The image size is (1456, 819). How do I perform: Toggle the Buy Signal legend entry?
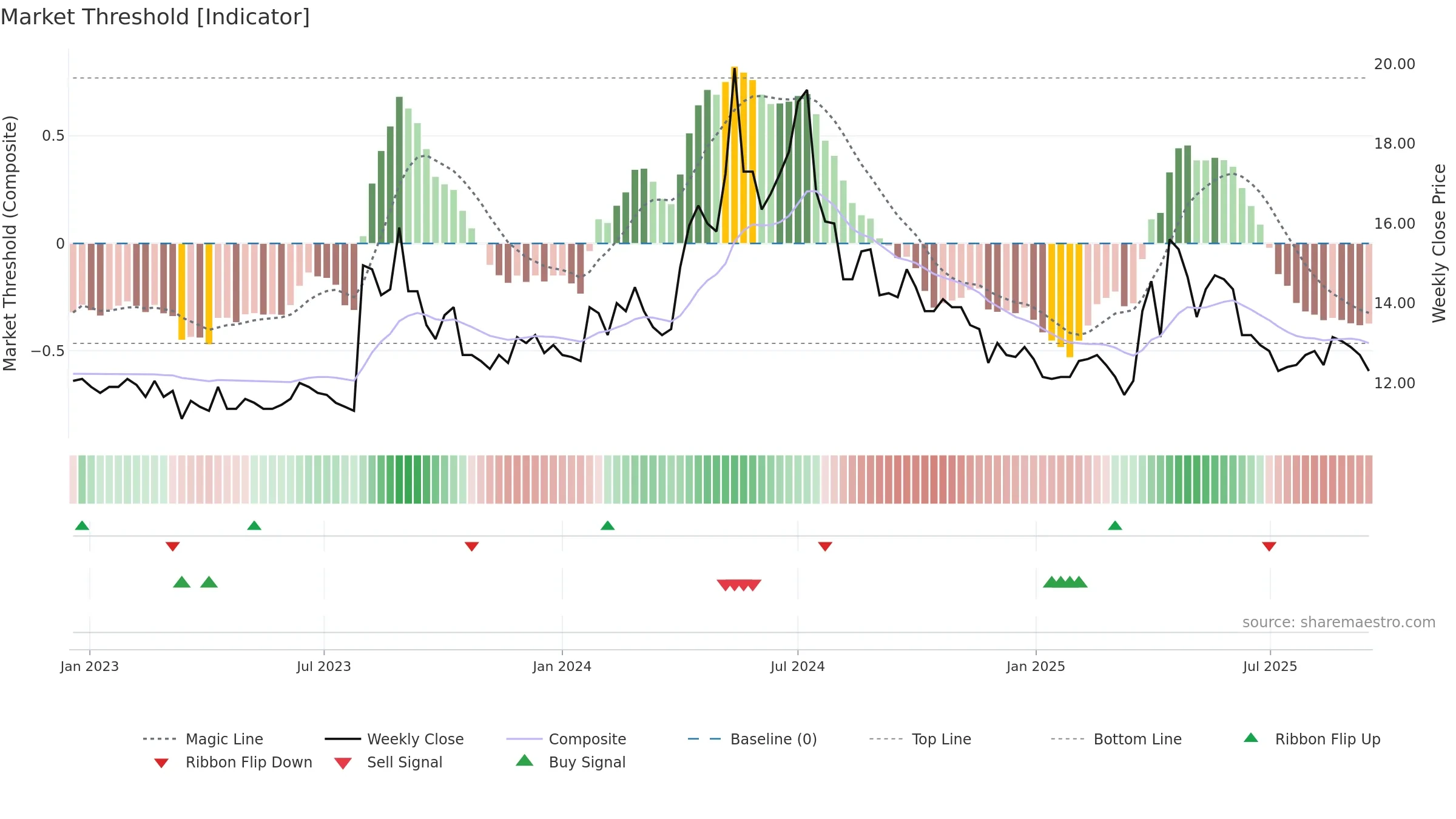click(x=570, y=762)
